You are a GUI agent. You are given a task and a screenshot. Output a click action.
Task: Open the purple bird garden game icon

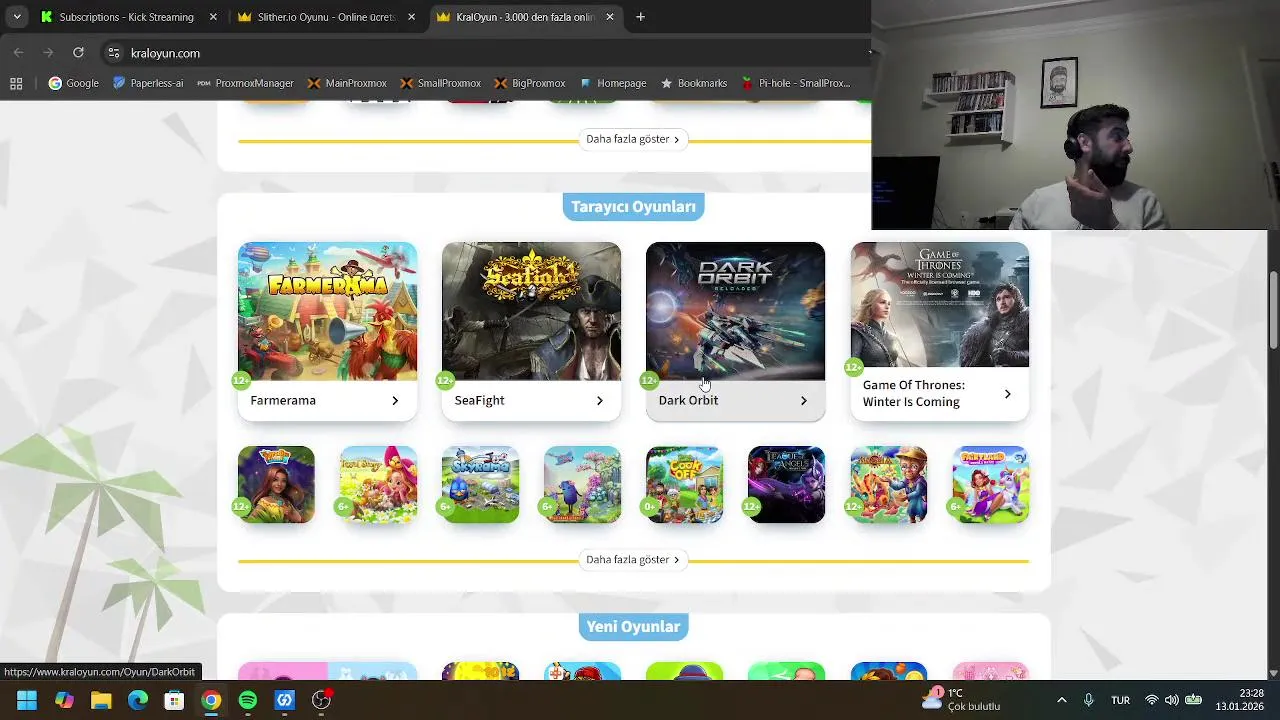(x=582, y=484)
